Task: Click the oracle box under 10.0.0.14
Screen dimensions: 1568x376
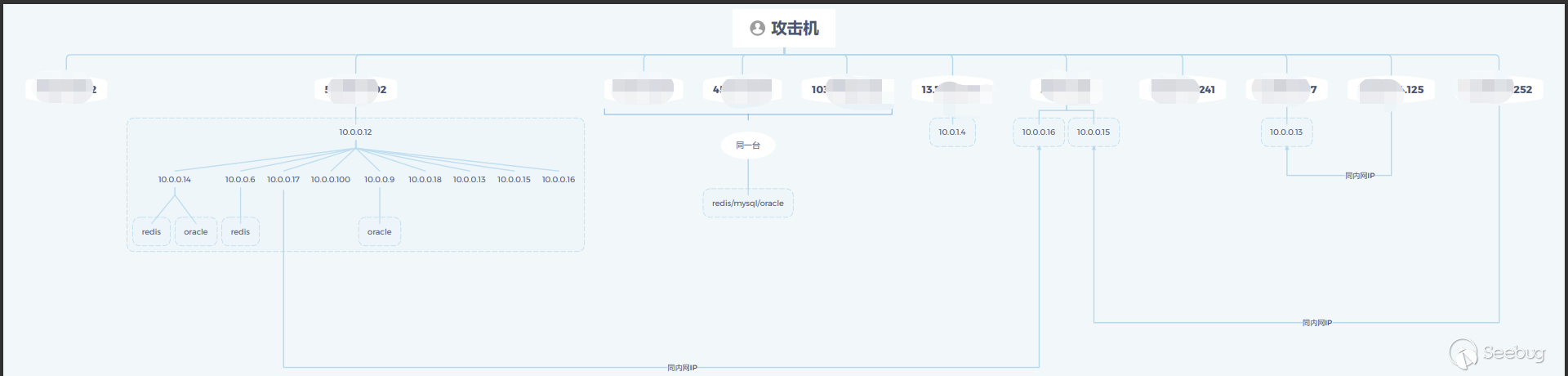Action: tap(196, 231)
